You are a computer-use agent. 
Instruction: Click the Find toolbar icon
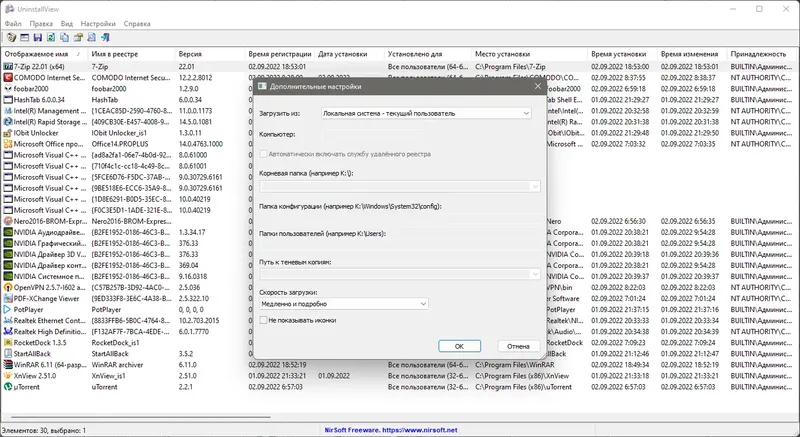[x=91, y=37]
